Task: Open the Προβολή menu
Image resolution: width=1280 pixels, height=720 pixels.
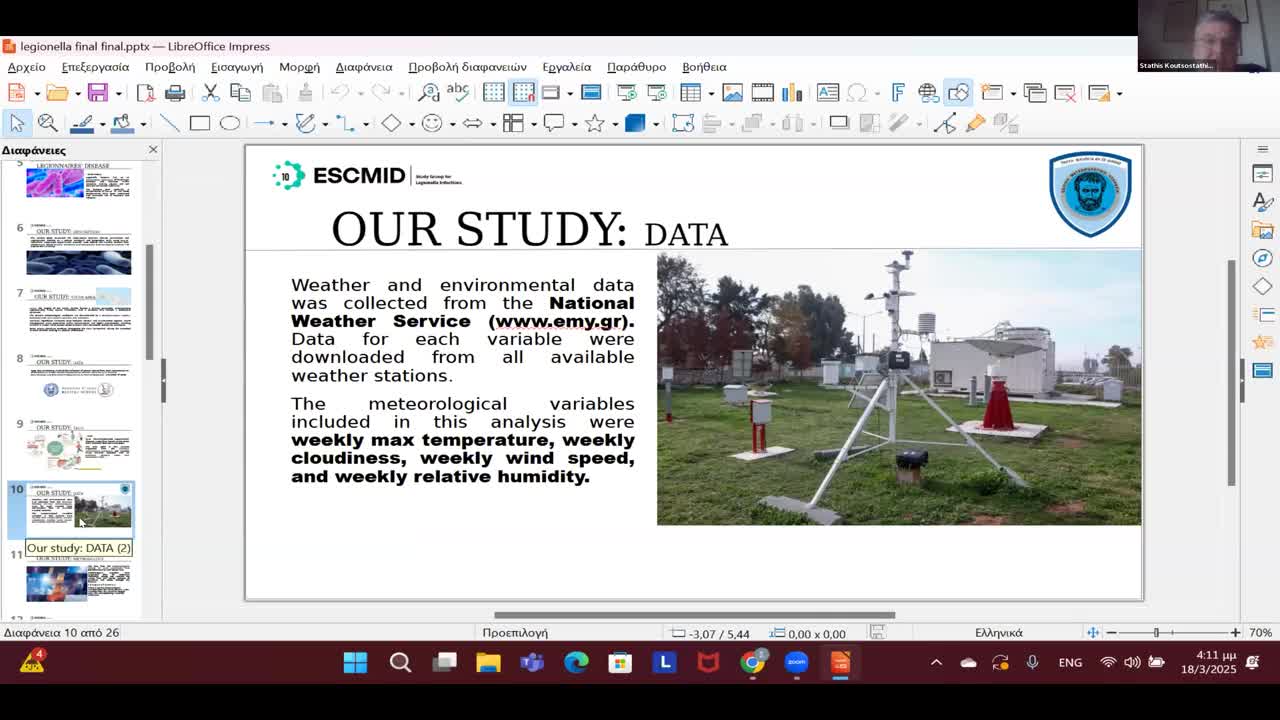Action: pyautogui.click(x=170, y=67)
